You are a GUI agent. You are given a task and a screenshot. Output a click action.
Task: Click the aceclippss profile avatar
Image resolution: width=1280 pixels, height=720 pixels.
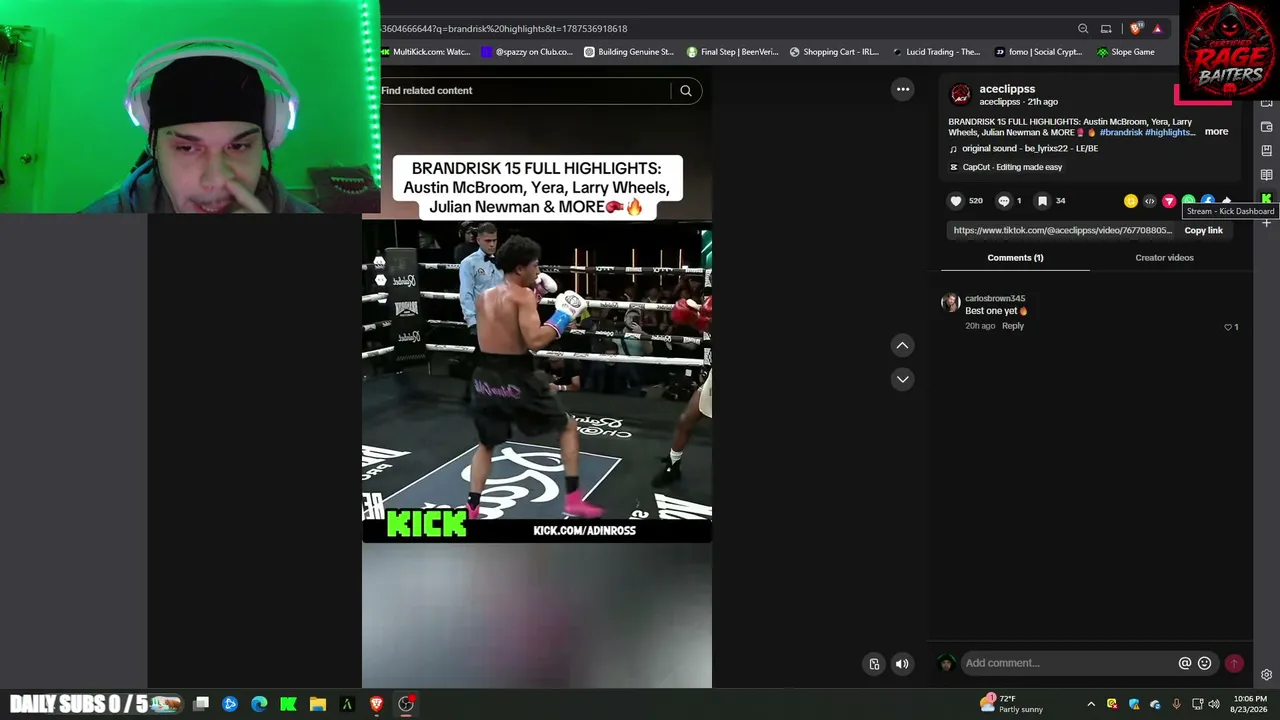tap(960, 95)
